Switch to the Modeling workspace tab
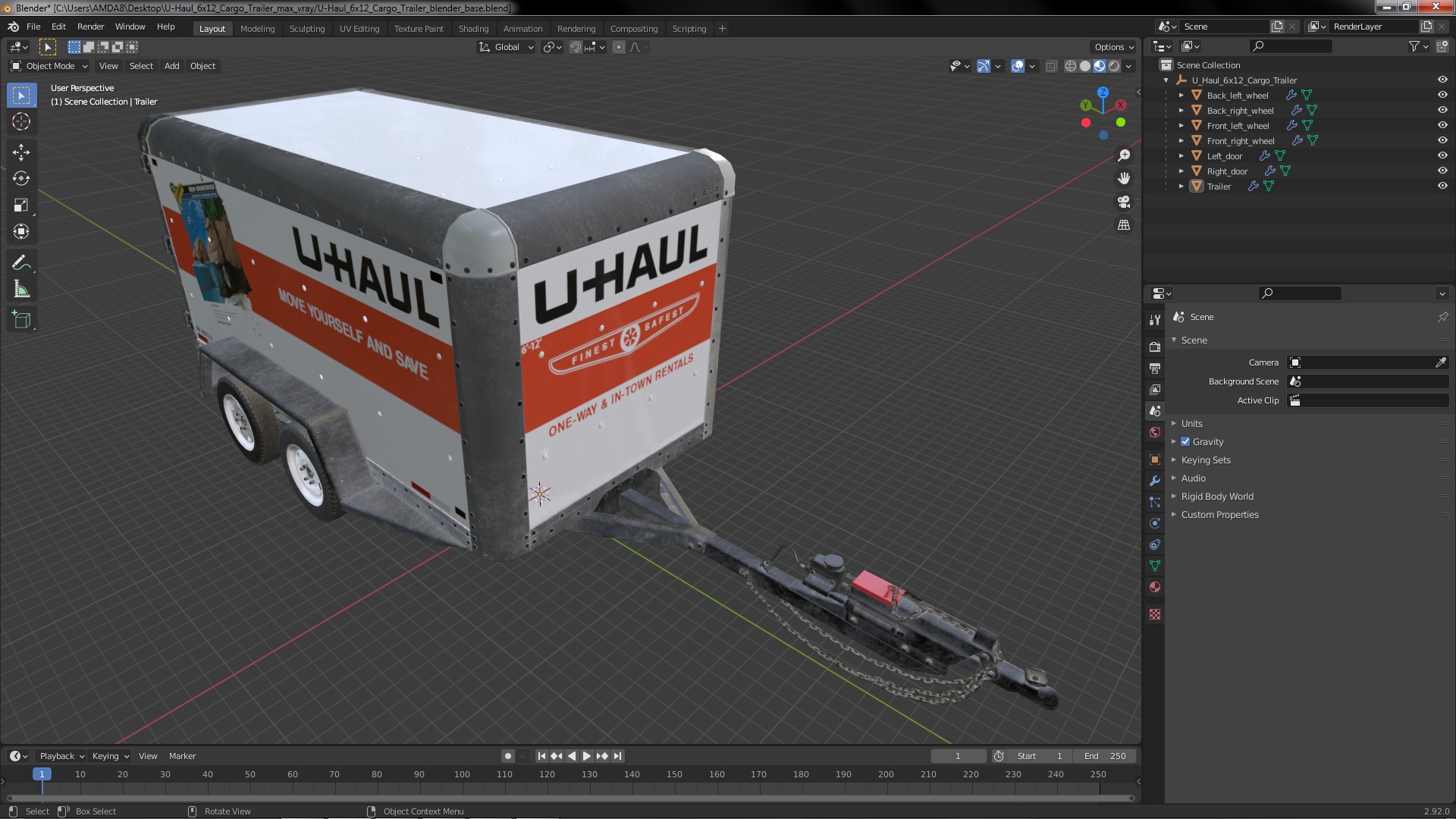 (x=257, y=29)
